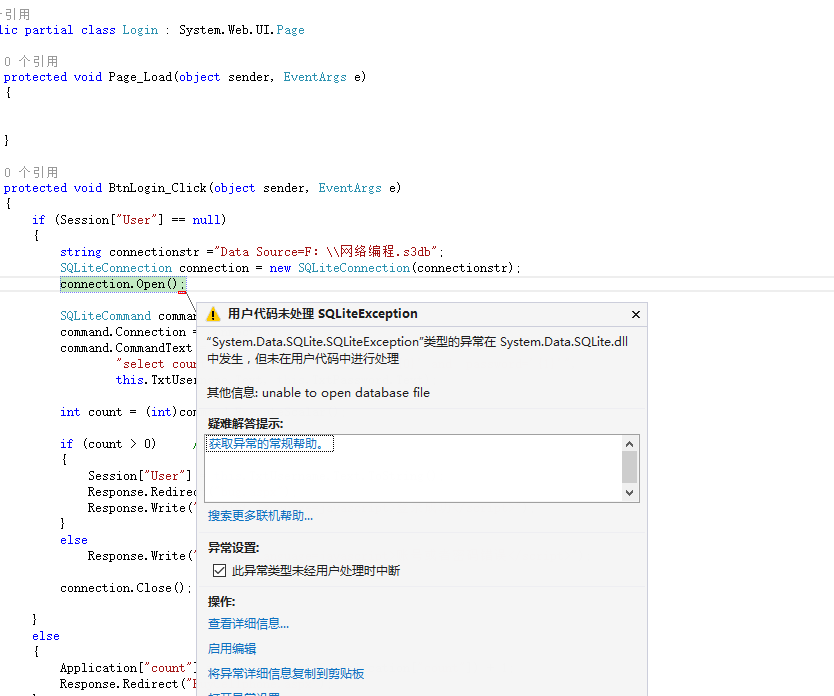Click '0 个引用' above BtnLogin_Click
The width and height of the screenshot is (834, 696).
click(31, 172)
